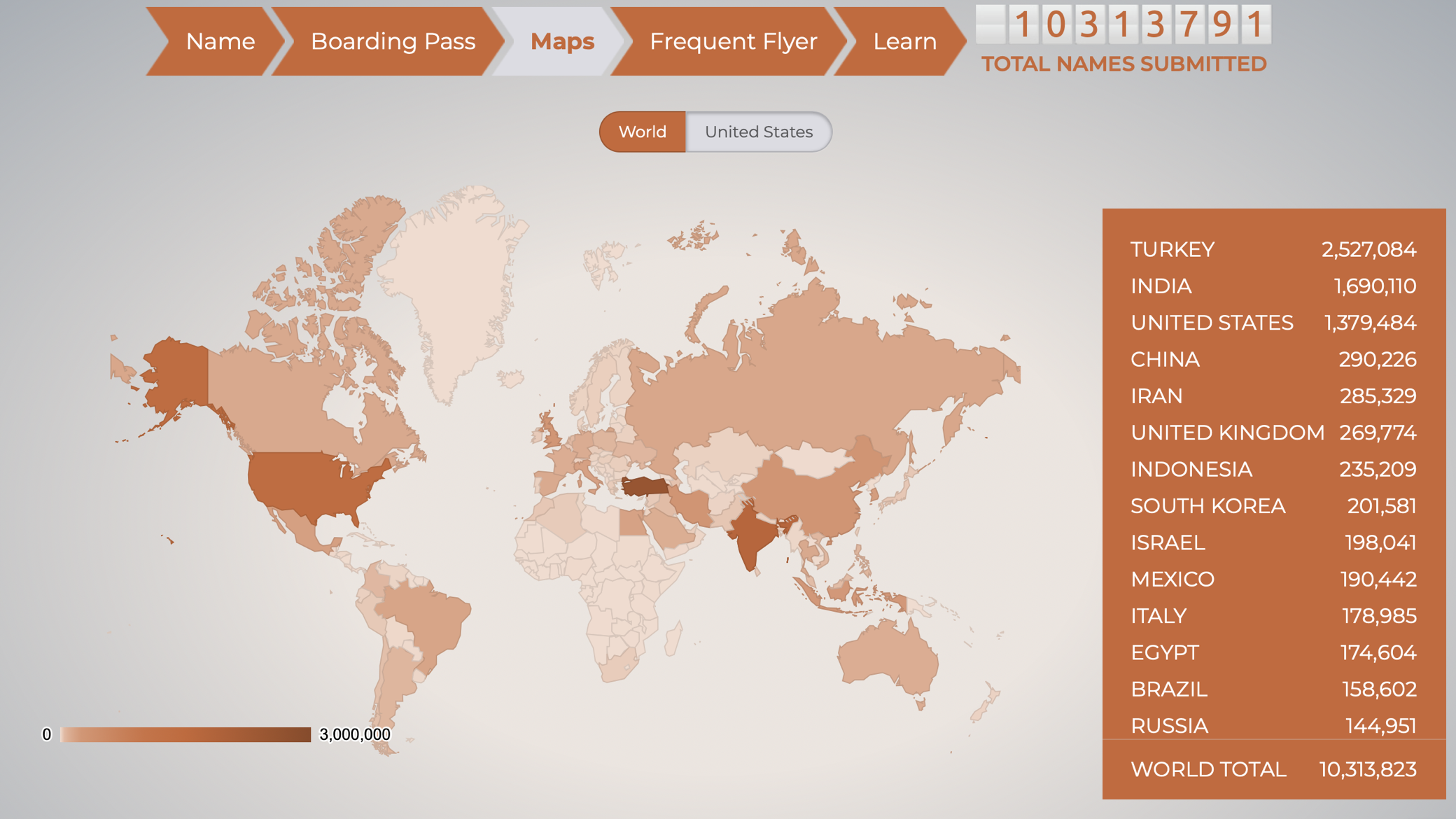
Task: Go to the Boarding Pass tab
Action: (x=393, y=41)
